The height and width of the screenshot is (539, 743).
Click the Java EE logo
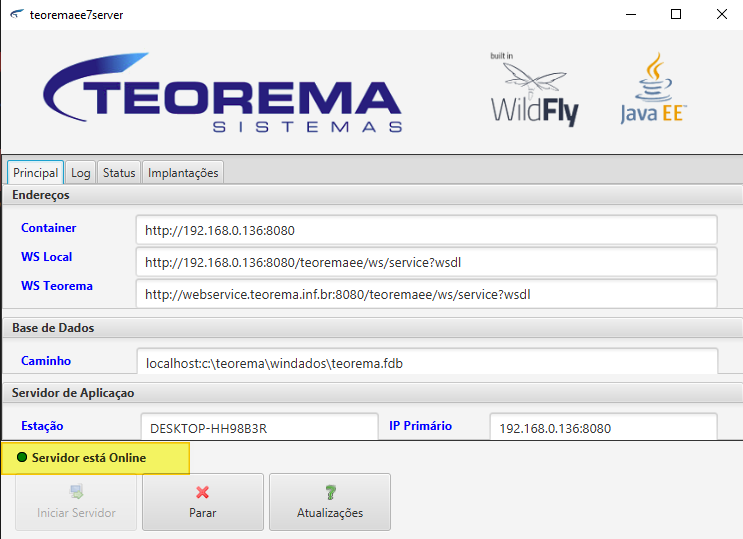click(653, 88)
